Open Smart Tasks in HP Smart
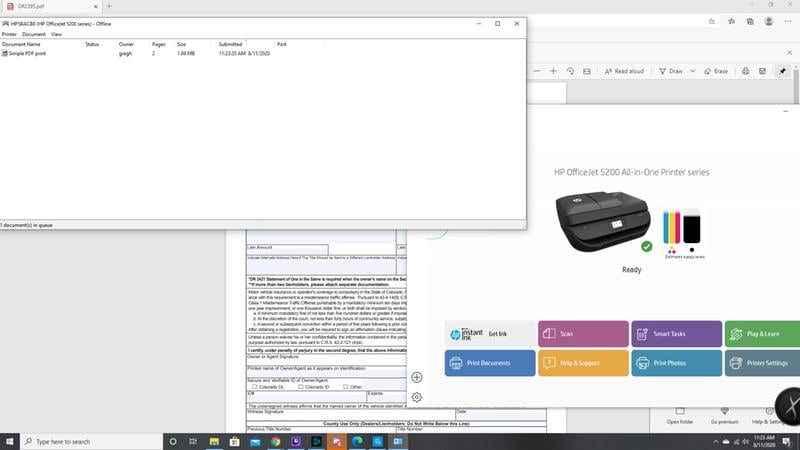This screenshot has height=450, width=800. (x=677, y=334)
